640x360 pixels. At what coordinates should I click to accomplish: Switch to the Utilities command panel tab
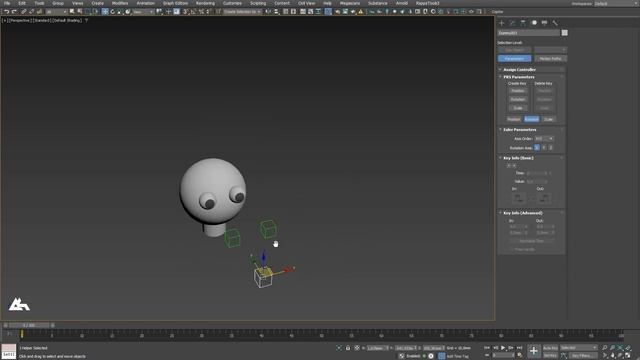[x=555, y=23]
